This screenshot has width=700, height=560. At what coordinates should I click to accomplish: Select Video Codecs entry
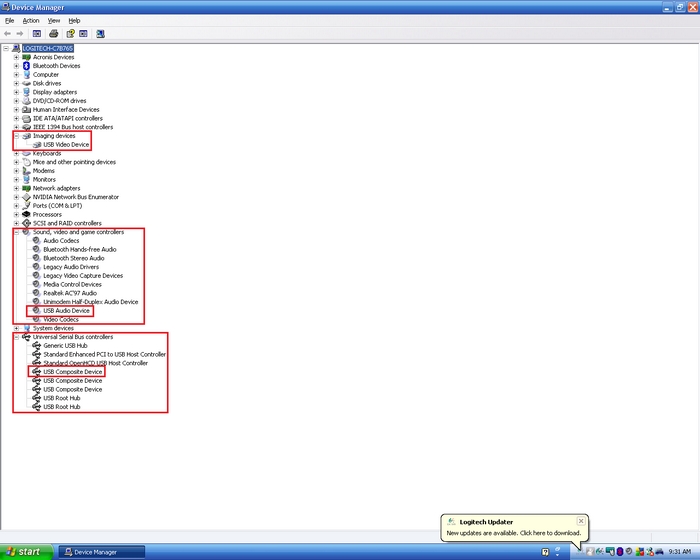(61, 319)
